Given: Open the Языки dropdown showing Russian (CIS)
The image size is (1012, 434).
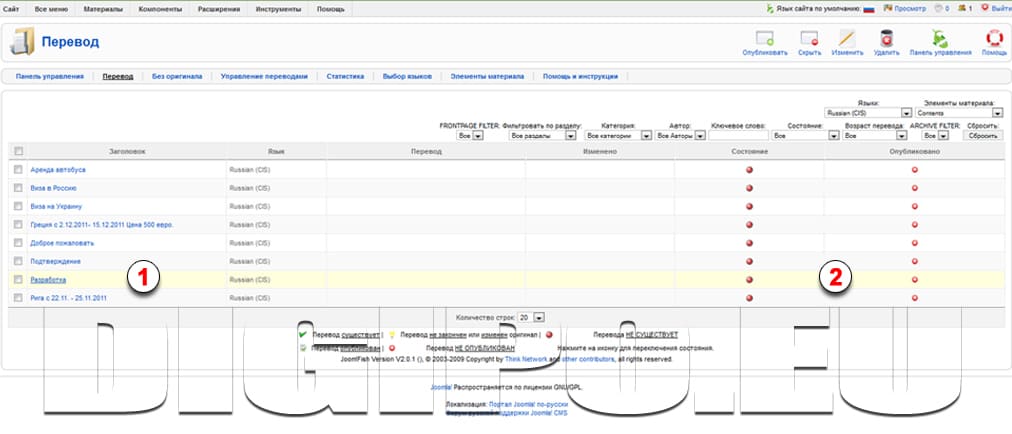Looking at the screenshot, I should [868, 113].
